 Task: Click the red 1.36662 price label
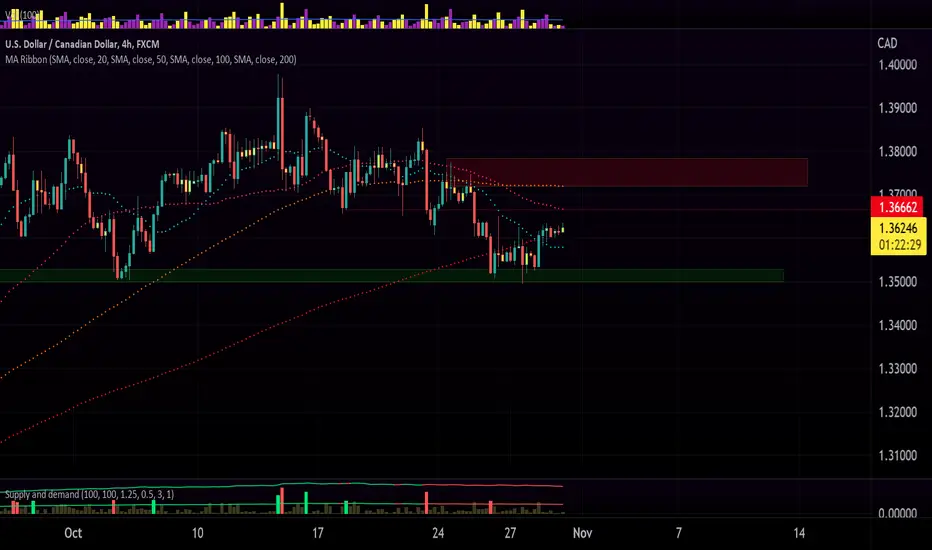898,207
